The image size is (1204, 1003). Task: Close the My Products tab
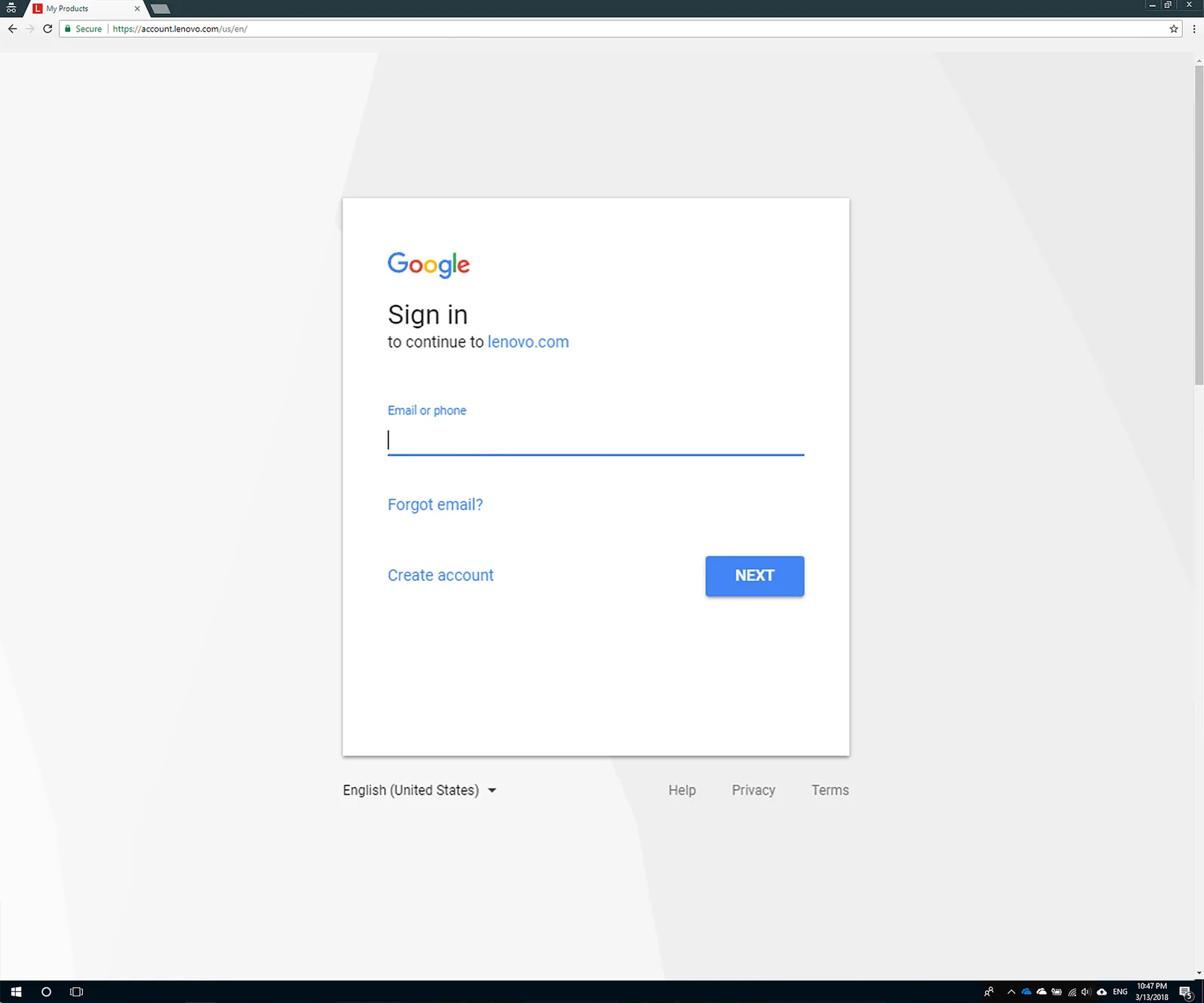coord(137,8)
